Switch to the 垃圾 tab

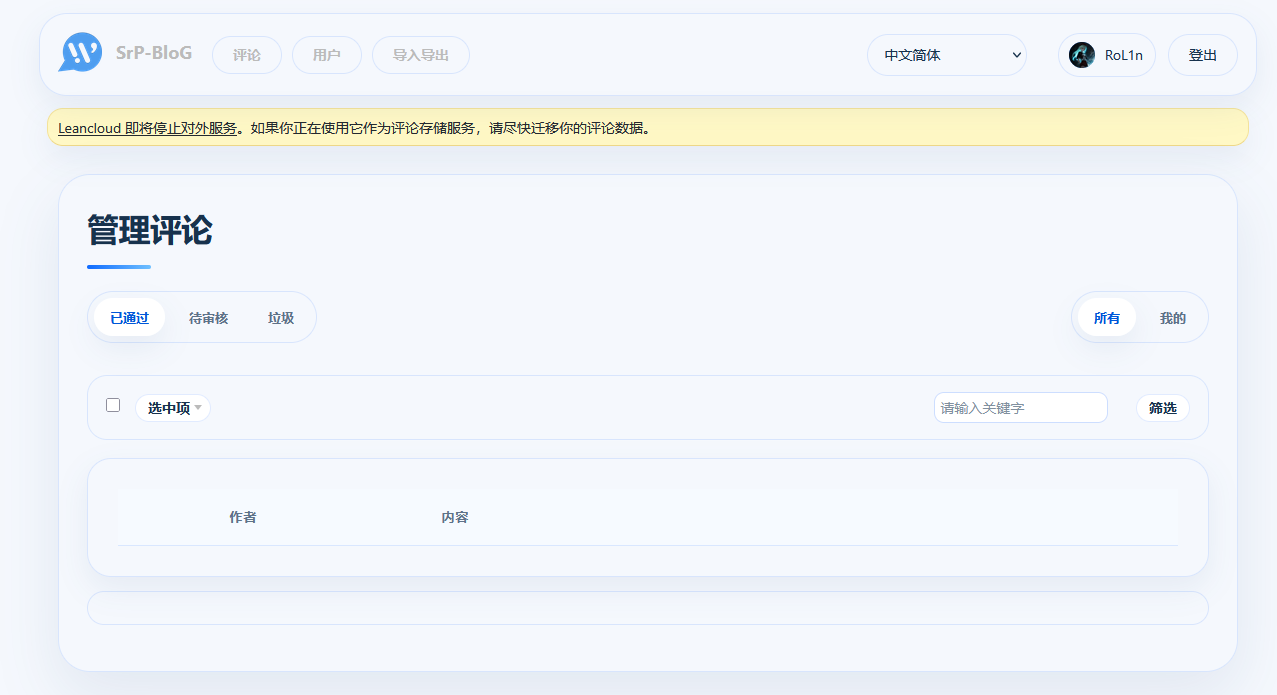tap(281, 318)
